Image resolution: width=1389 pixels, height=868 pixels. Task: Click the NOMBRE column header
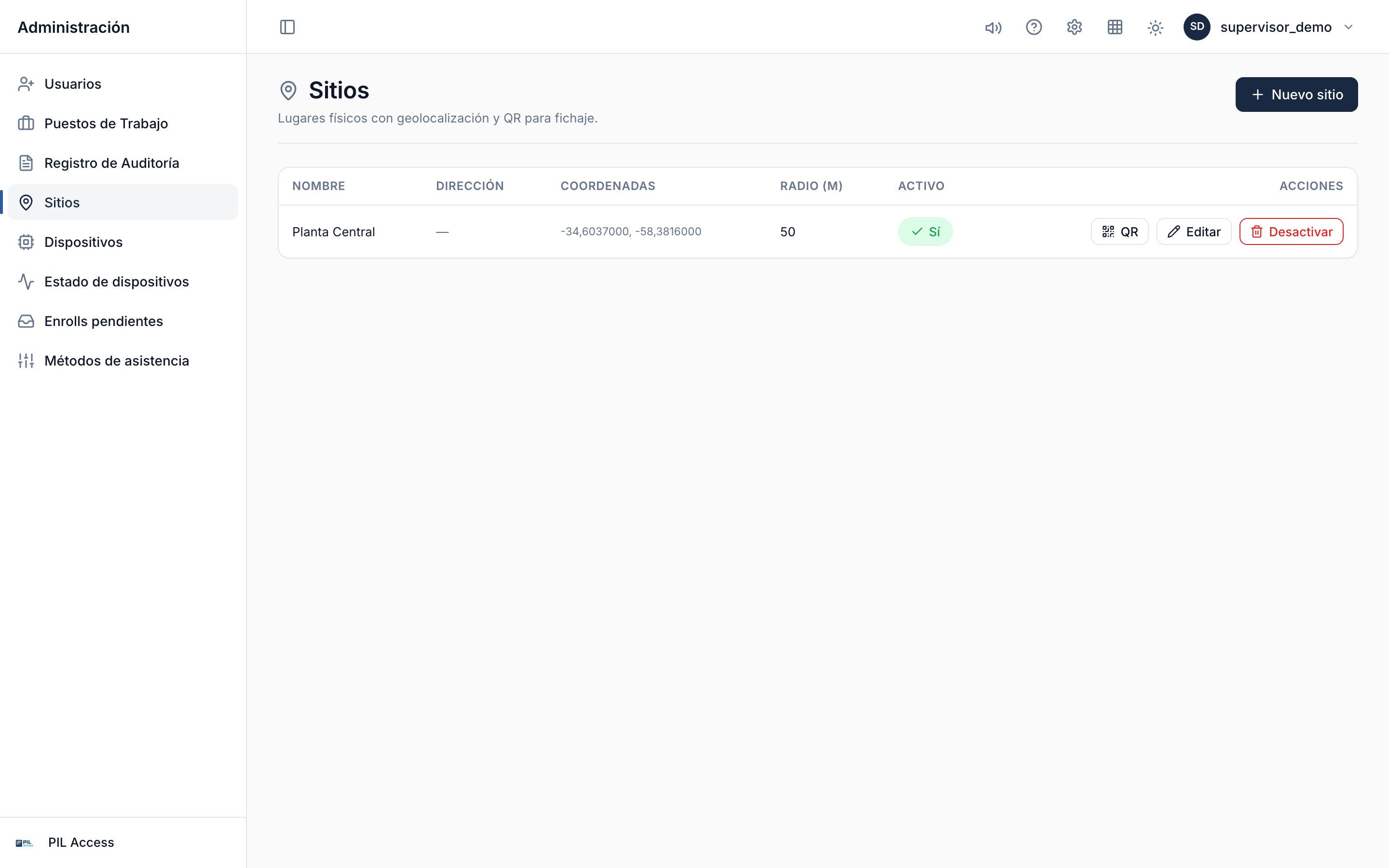tap(318, 186)
